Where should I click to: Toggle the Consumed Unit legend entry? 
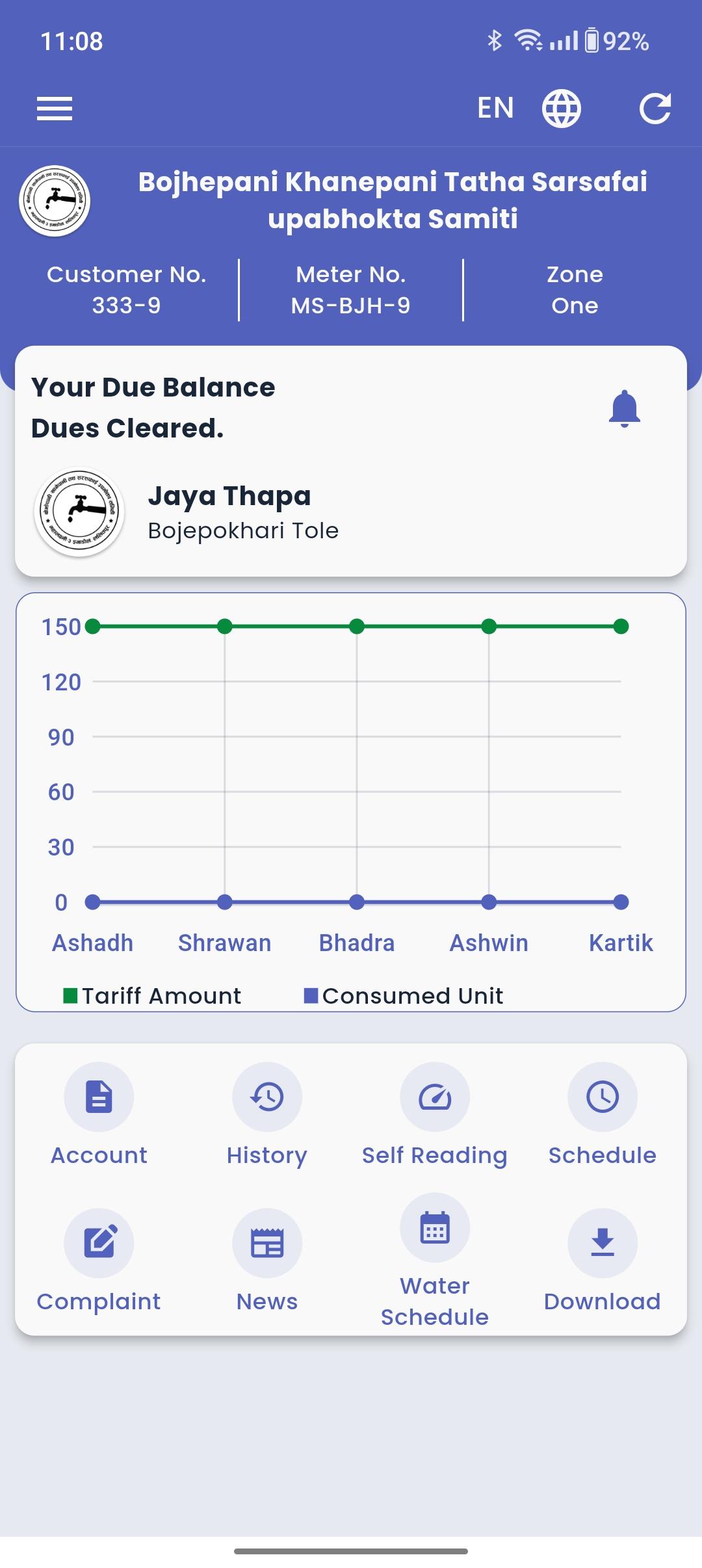pos(404,996)
